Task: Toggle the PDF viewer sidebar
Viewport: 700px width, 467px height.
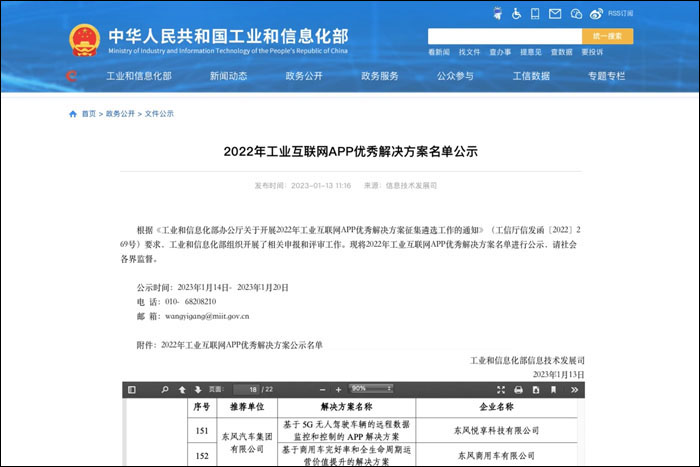Action: pyautogui.click(x=132, y=390)
